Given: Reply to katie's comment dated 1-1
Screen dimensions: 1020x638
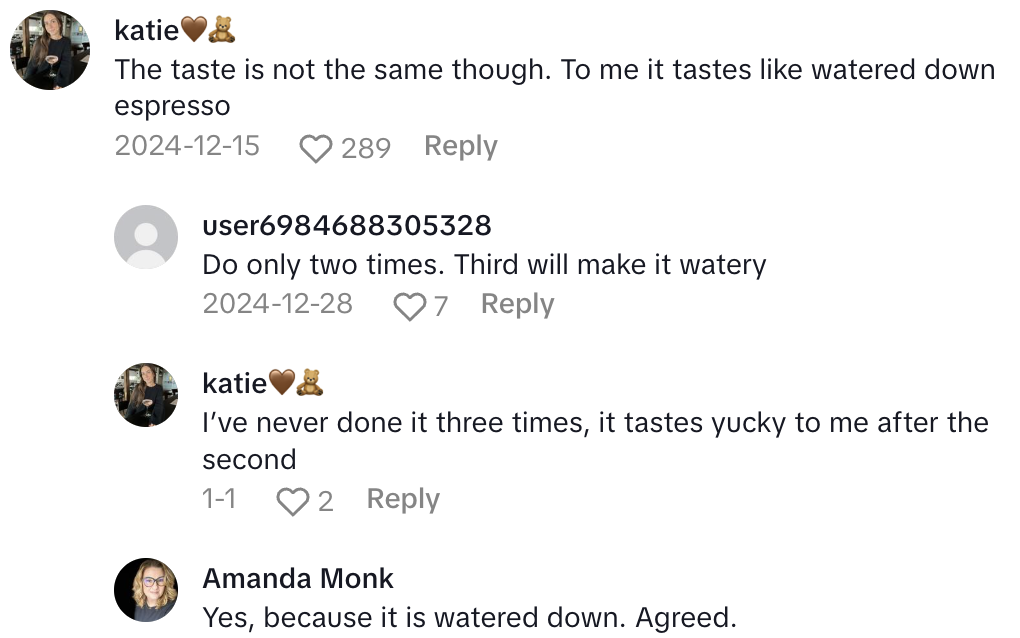Looking at the screenshot, I should click(403, 499).
